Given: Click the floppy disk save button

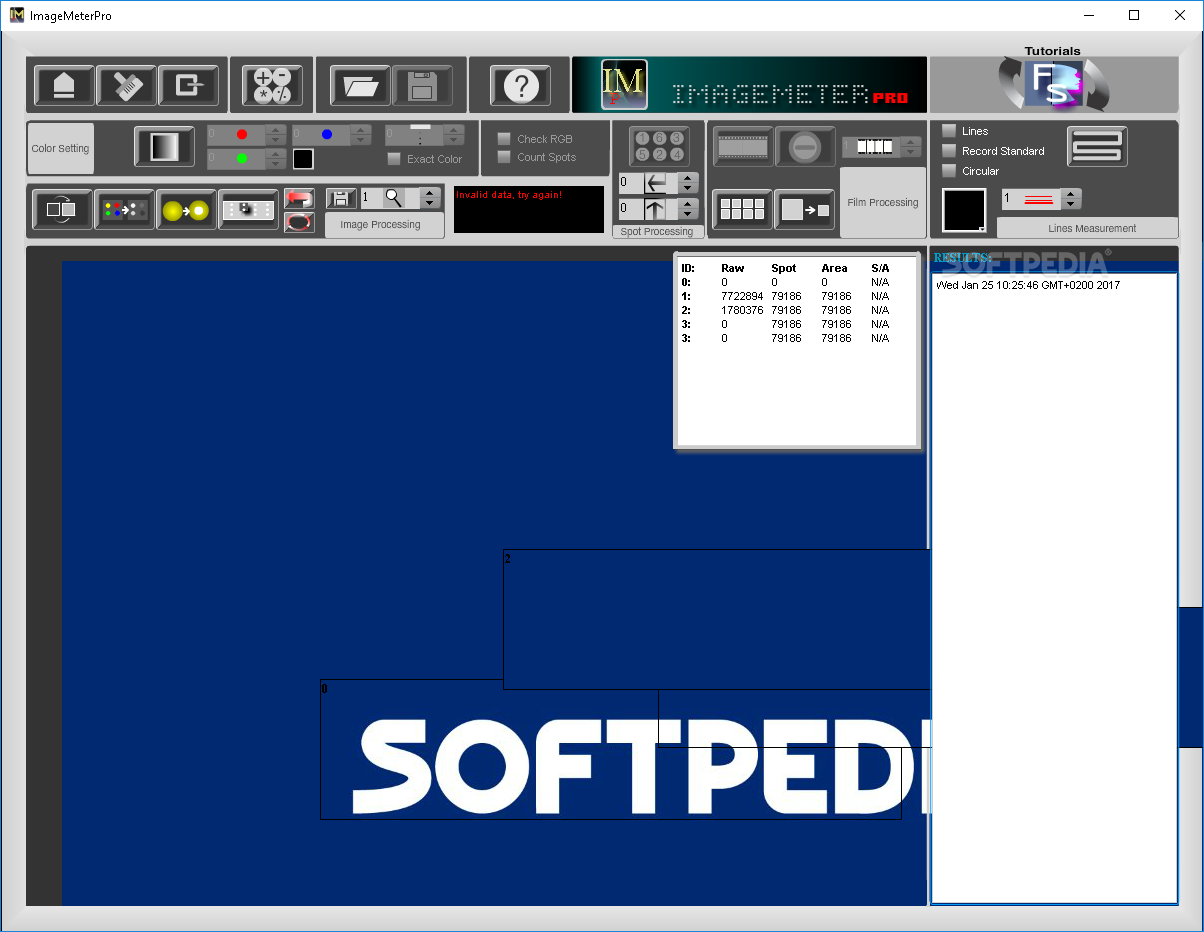Looking at the screenshot, I should [x=422, y=85].
